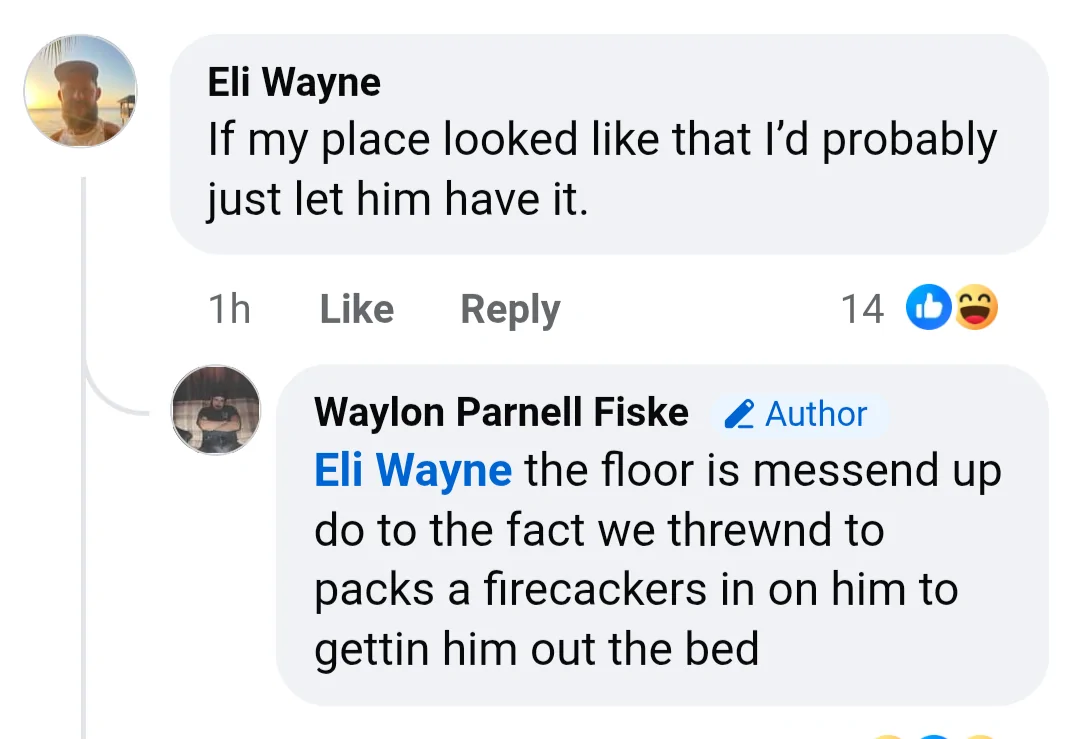Click the vertical comment thread line

pyautogui.click(x=83, y=551)
